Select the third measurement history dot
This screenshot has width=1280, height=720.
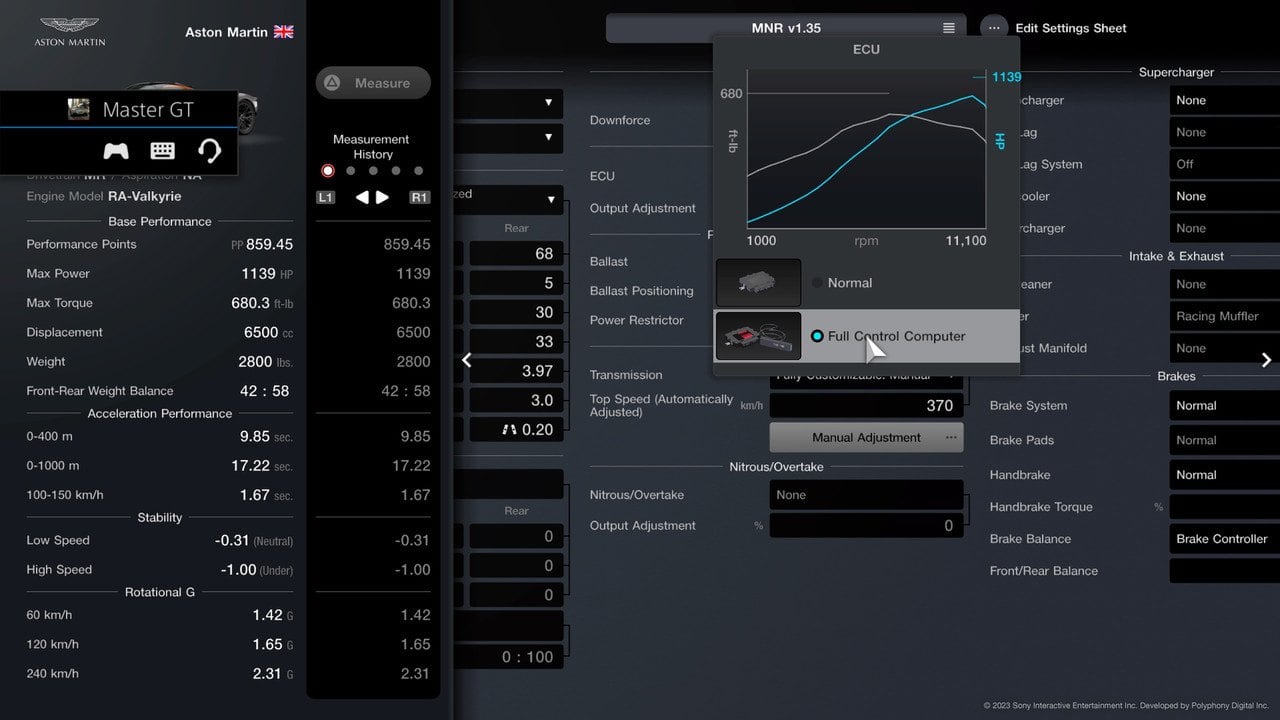pos(373,171)
